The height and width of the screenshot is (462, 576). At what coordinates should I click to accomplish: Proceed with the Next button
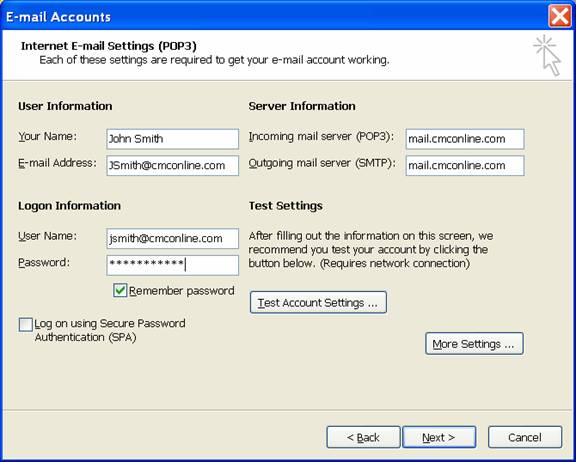click(x=439, y=437)
